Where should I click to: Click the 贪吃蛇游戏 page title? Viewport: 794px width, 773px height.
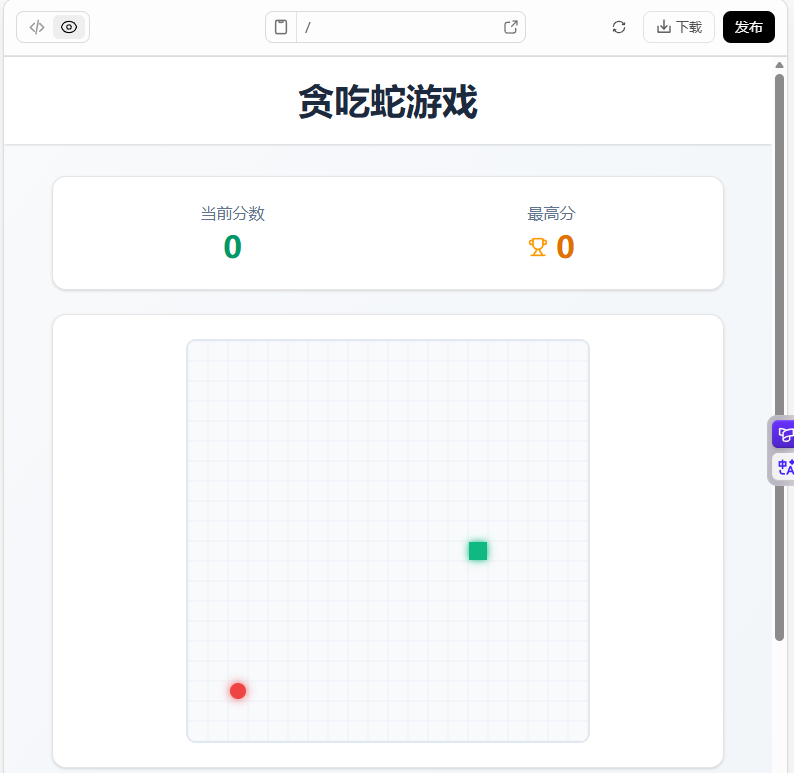(x=388, y=102)
